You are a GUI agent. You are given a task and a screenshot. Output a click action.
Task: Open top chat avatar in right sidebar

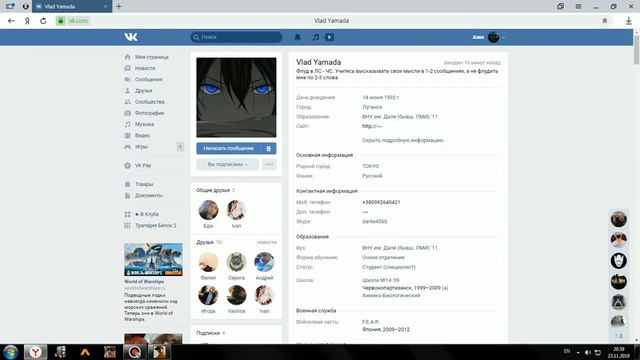(619, 219)
